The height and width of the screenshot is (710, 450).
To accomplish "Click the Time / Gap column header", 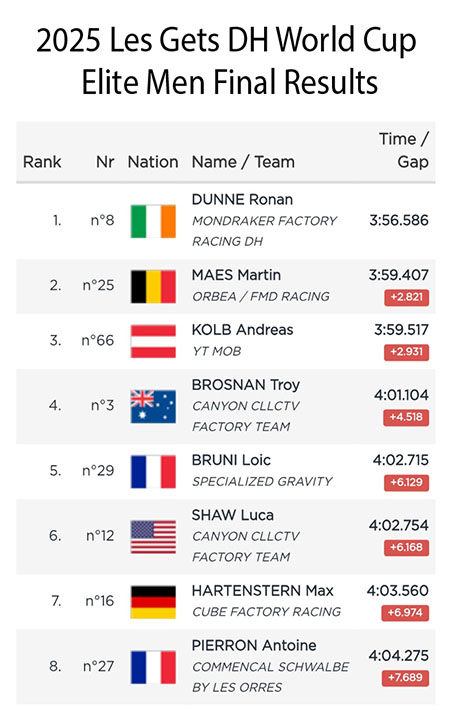I will point(404,150).
